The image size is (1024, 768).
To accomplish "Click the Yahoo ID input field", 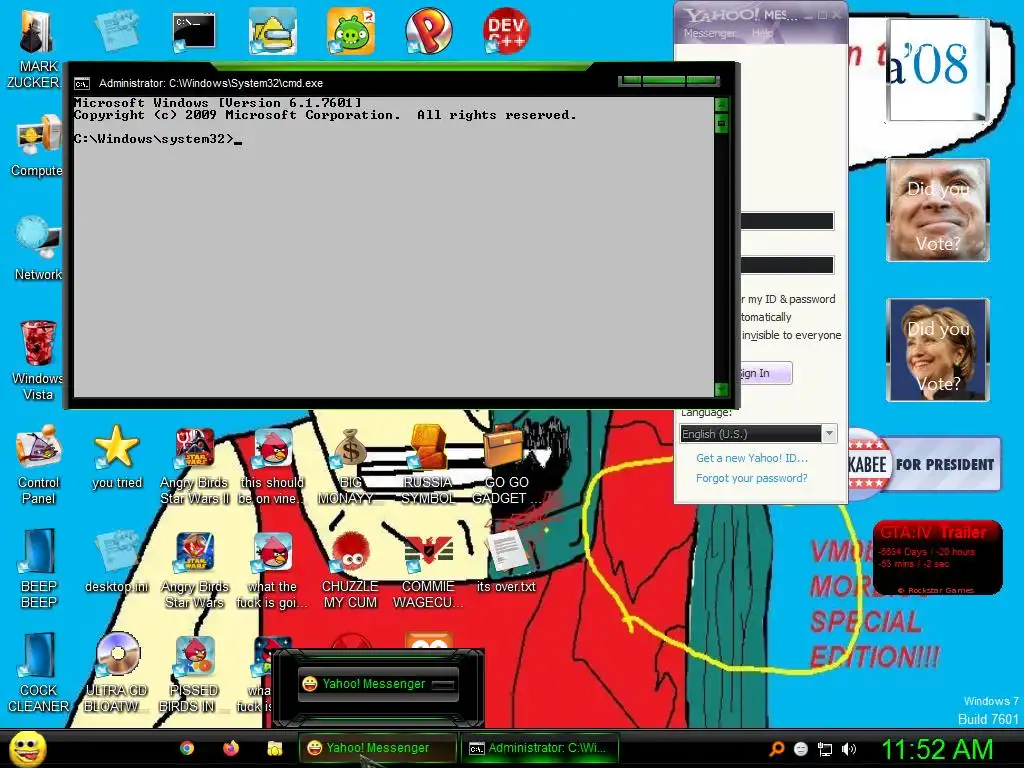I will (787, 221).
